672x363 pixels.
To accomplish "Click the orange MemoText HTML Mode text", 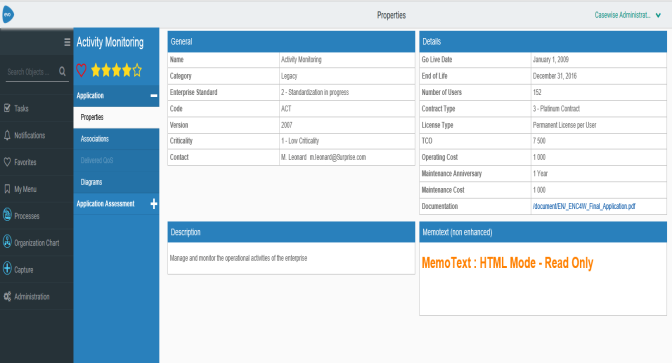I will 507,263.
